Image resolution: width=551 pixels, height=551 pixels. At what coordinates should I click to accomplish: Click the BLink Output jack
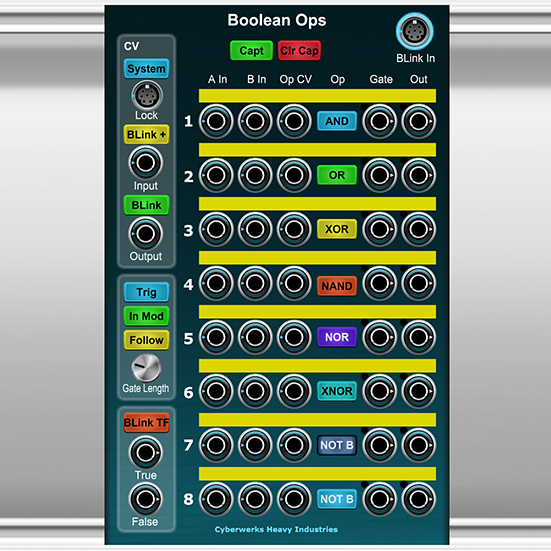click(x=145, y=233)
